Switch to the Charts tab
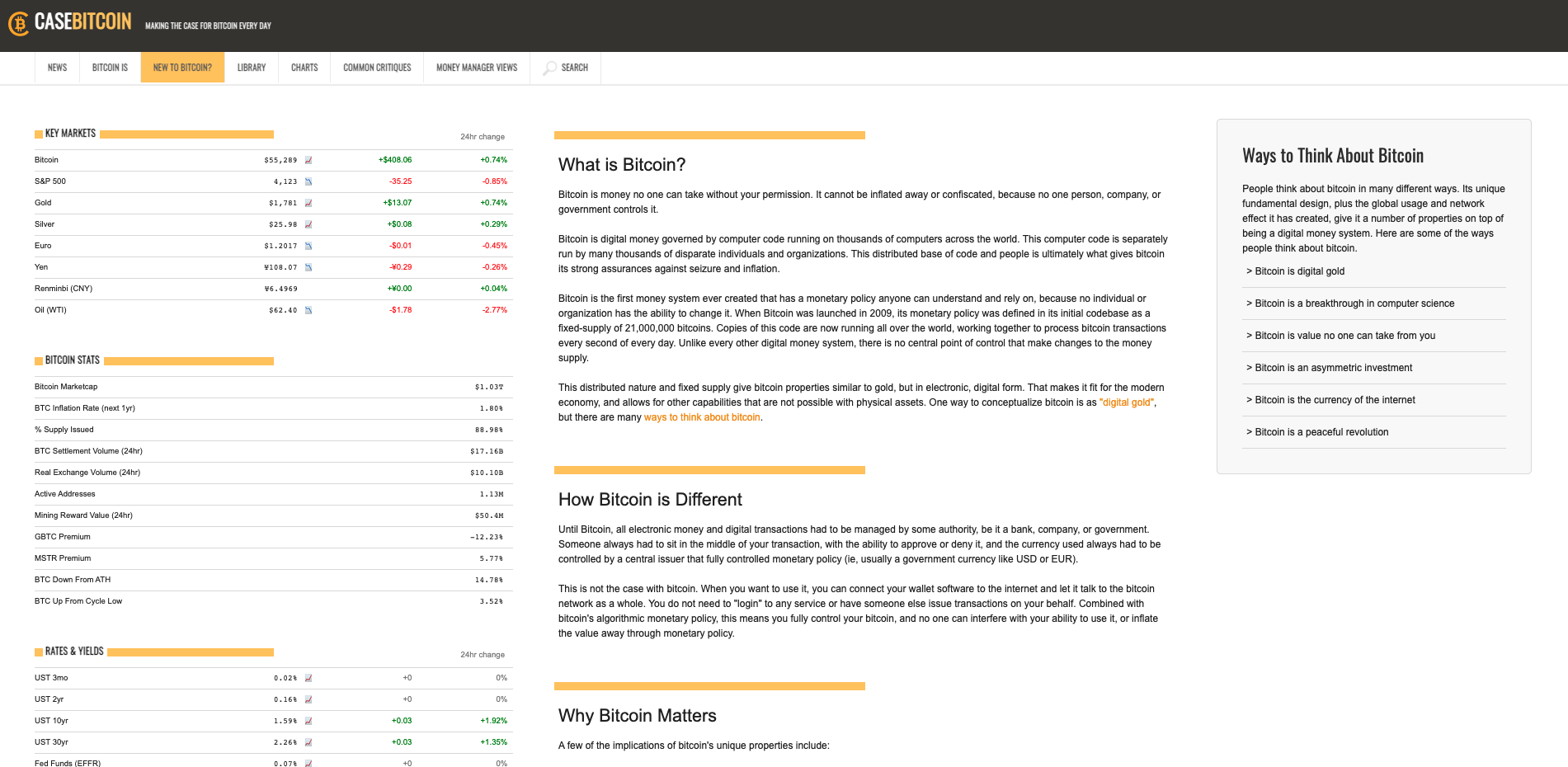The height and width of the screenshot is (767, 1568). pos(304,68)
